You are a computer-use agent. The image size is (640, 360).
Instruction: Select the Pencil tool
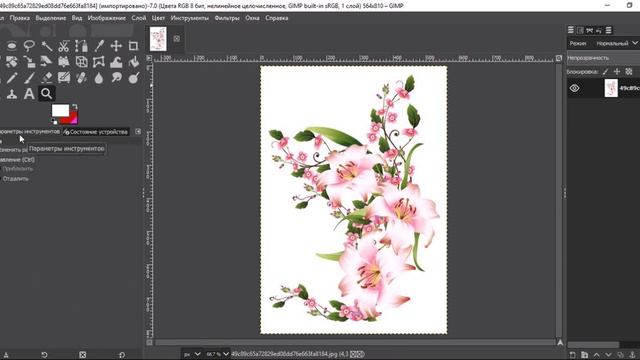(x=11, y=78)
